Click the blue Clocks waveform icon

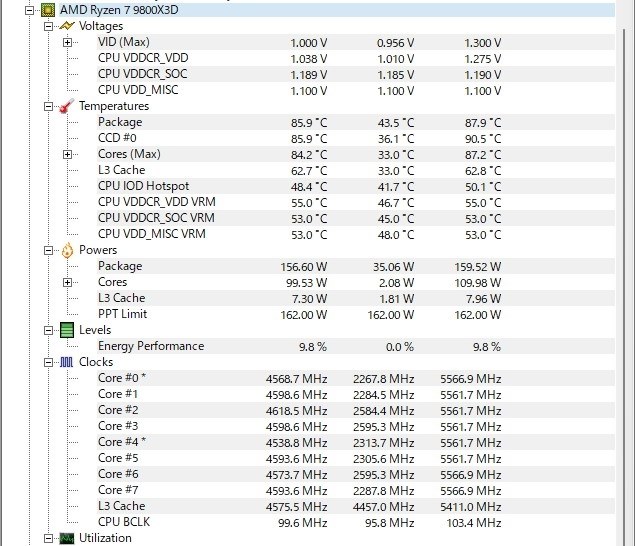point(66,362)
